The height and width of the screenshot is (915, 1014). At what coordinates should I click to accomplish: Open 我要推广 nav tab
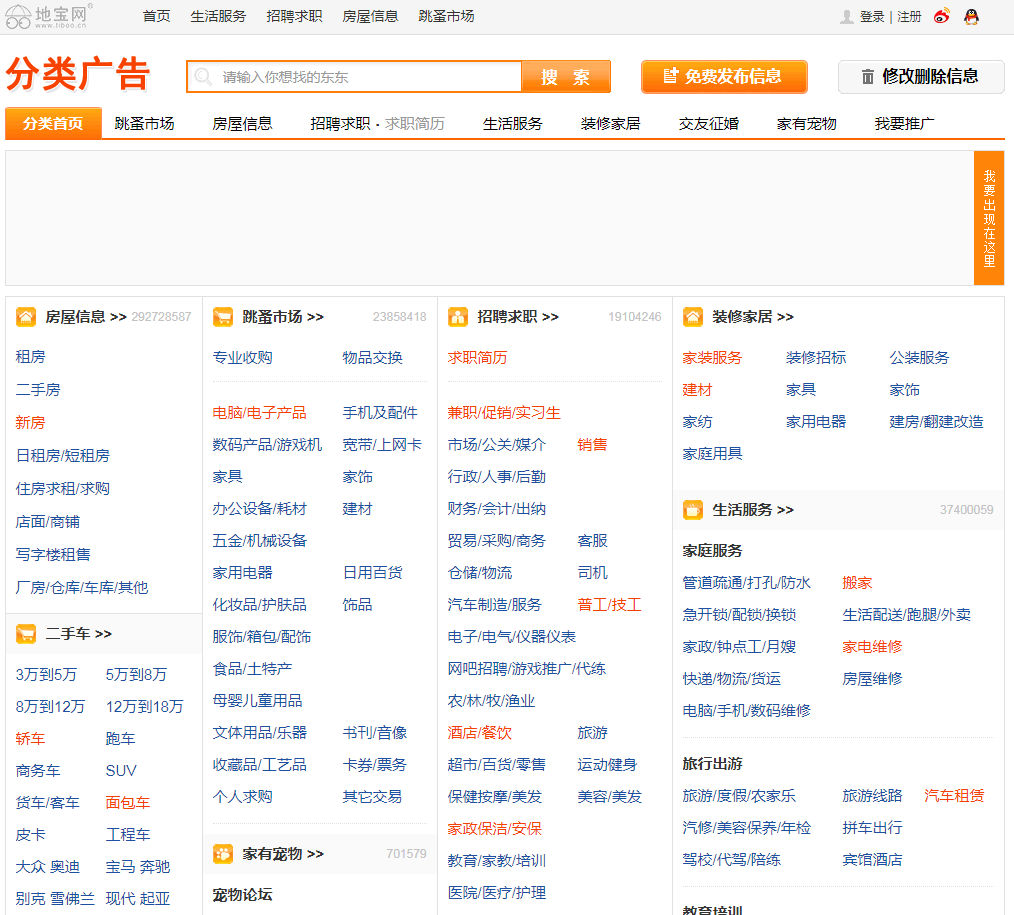(904, 124)
